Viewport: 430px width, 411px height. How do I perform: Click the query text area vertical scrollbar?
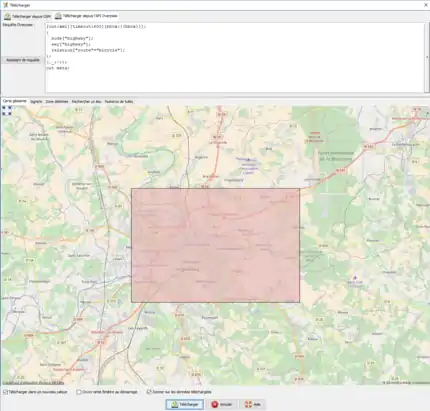[x=427, y=57]
